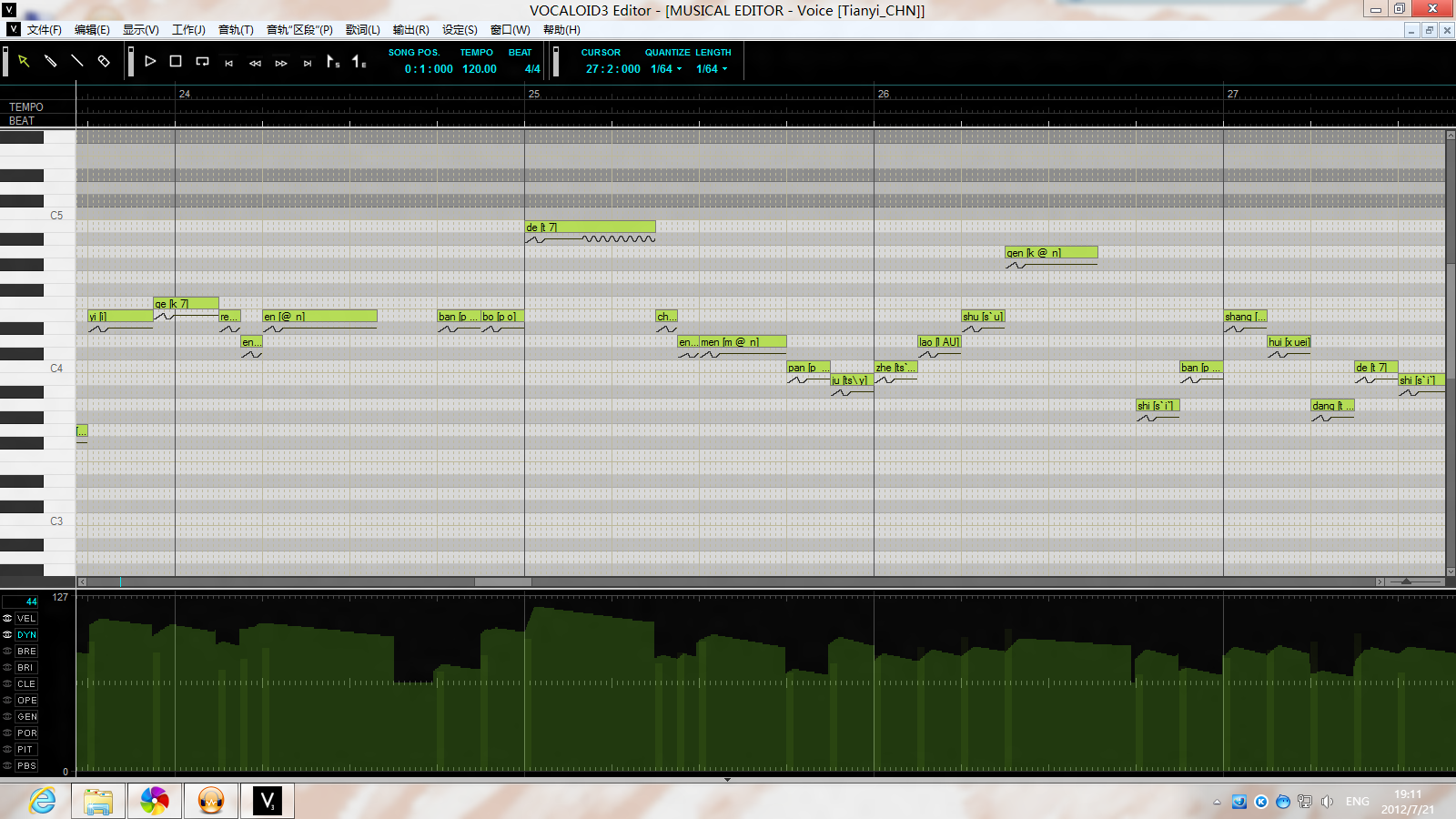Click the beat value 4/4

coord(532,69)
